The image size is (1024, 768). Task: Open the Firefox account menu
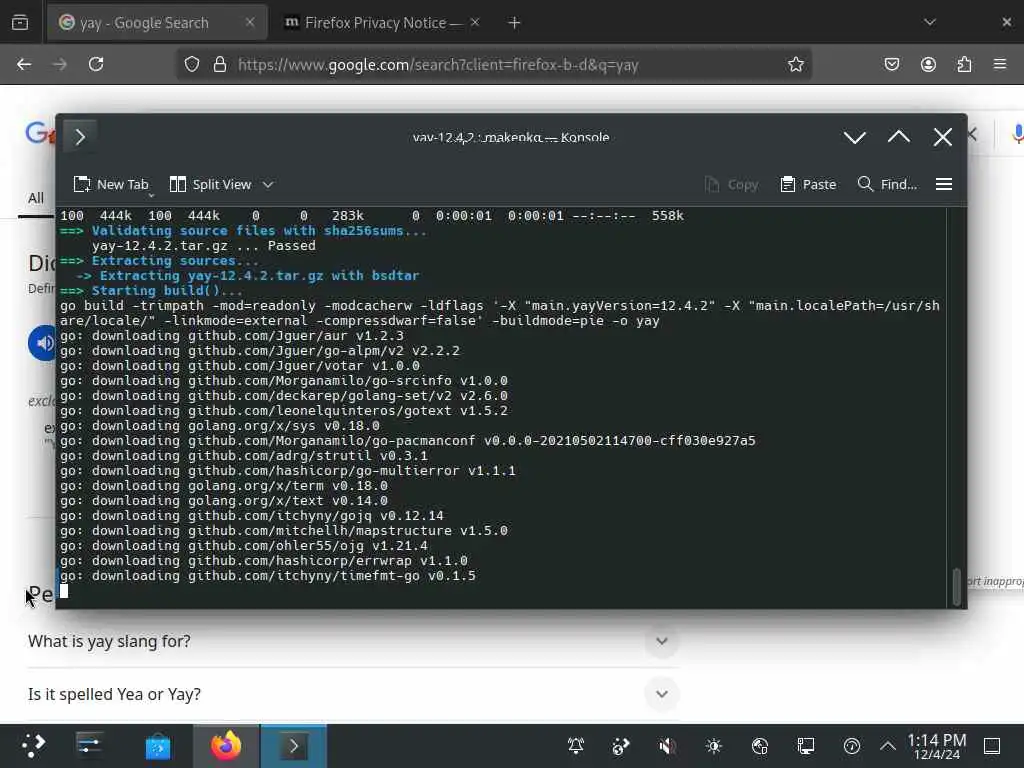point(928,65)
